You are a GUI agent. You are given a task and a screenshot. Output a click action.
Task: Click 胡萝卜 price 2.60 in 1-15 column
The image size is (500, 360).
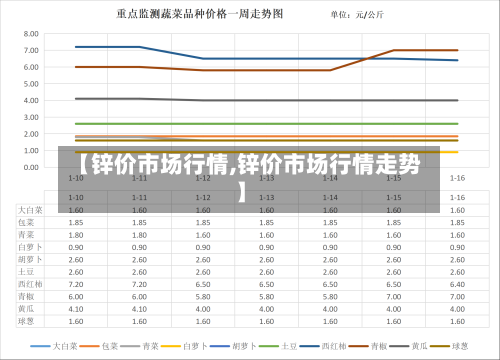coord(394,260)
